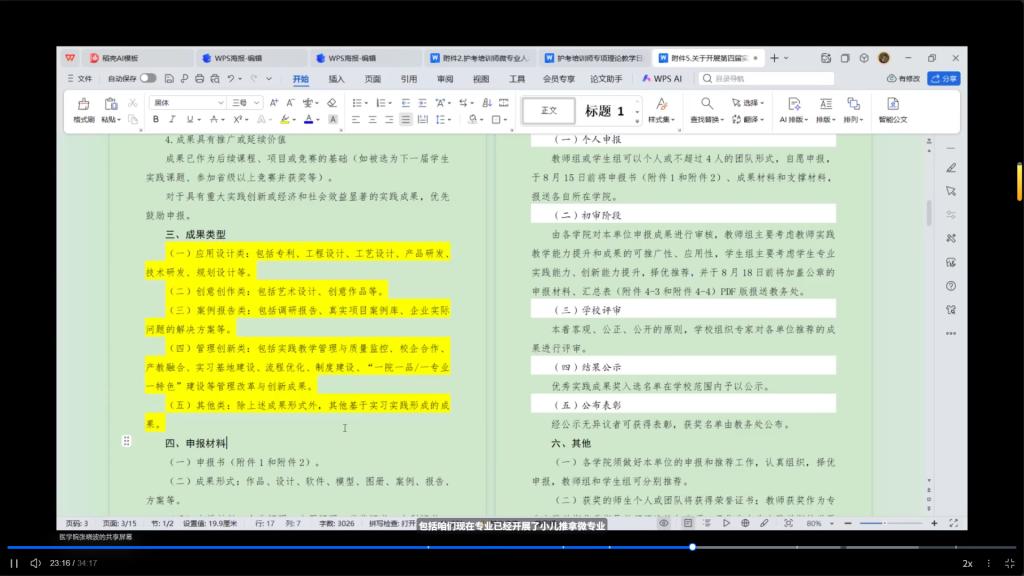Open Find and Replace (查找替换)
Screen dimensions: 1024x576
[707, 110]
